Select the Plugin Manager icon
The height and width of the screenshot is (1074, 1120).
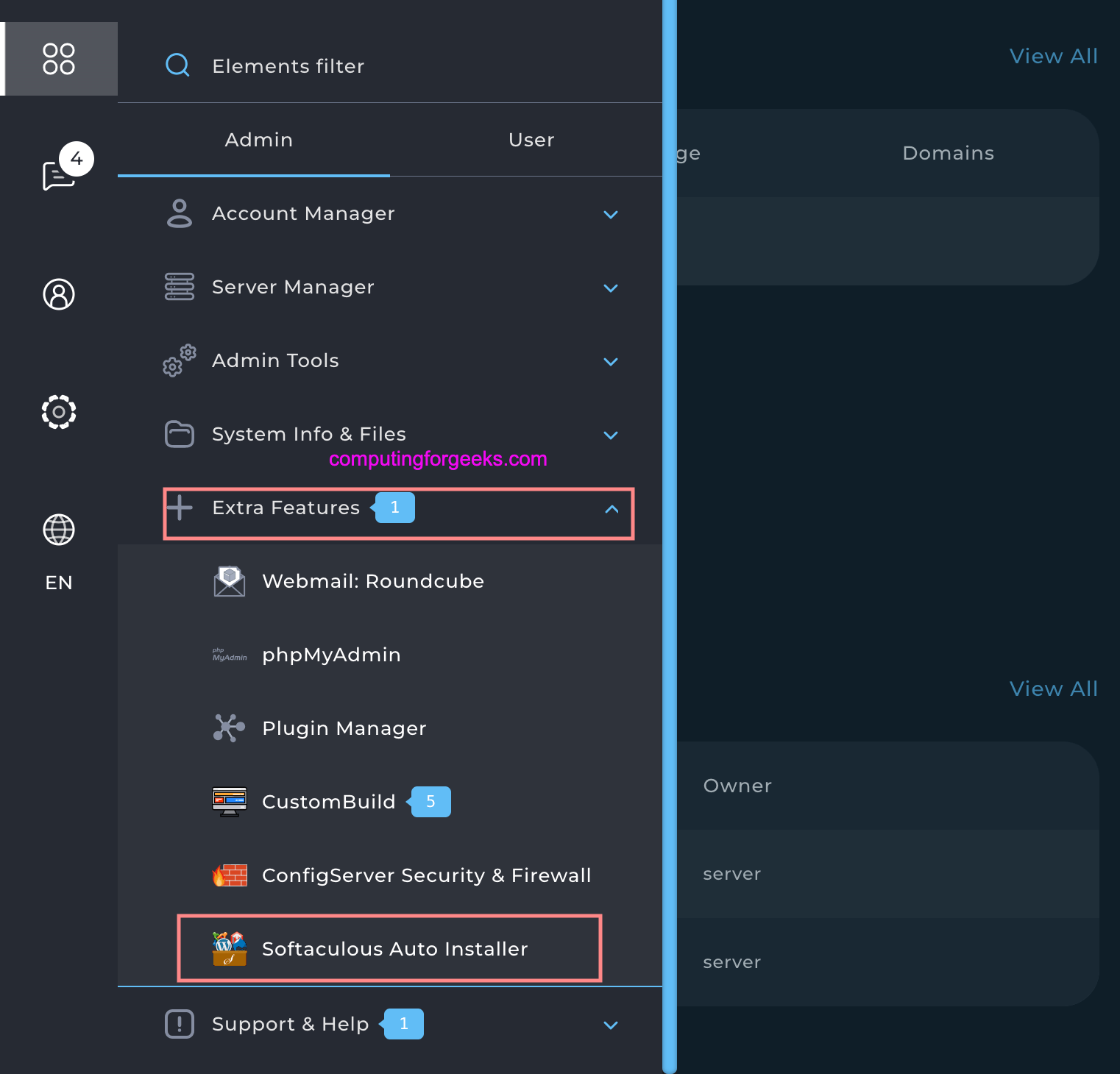(x=229, y=728)
